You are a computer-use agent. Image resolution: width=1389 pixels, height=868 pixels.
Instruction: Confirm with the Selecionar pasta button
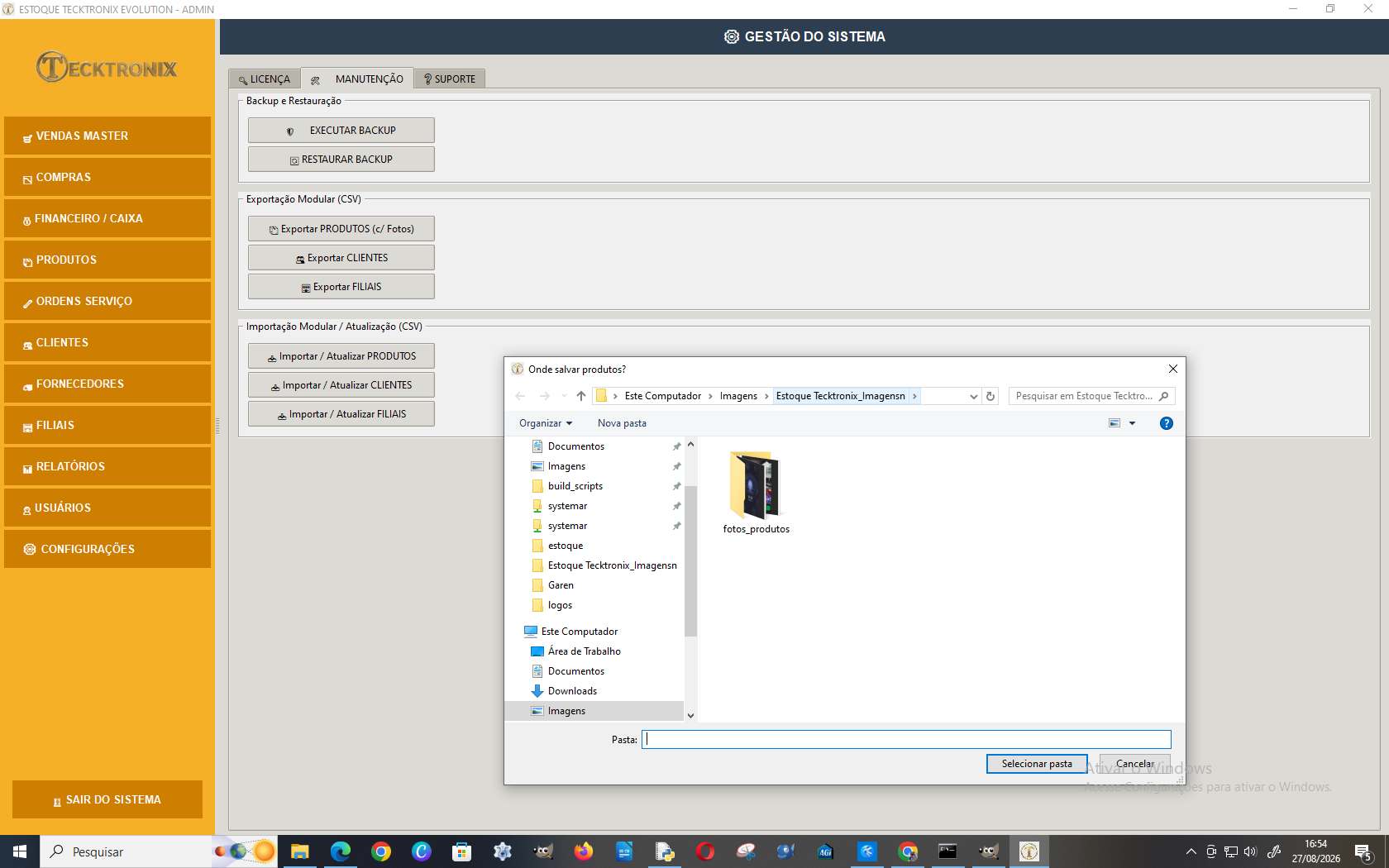[x=1037, y=764]
